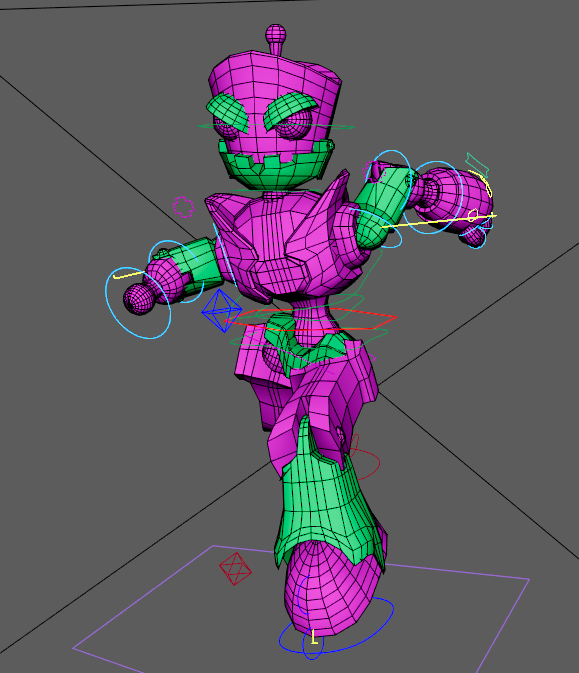
Task: Click the yellow L marker at foot
Action: pos(314,637)
